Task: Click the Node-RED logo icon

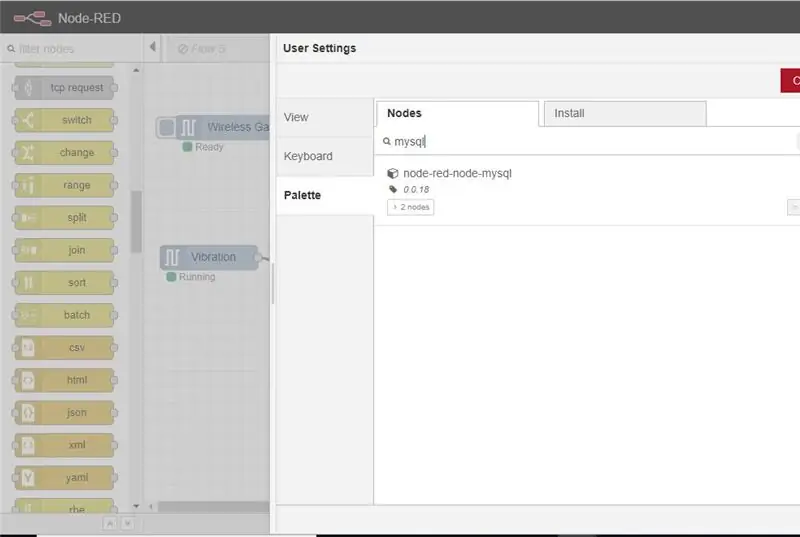Action: (x=32, y=18)
